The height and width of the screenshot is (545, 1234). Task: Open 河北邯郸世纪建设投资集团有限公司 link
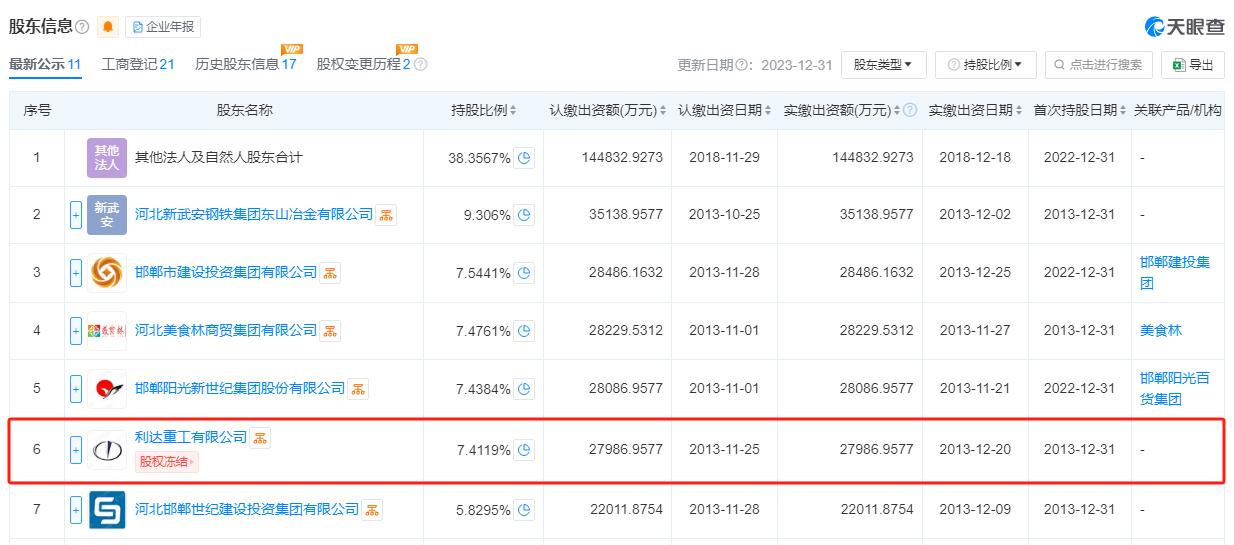pos(247,510)
